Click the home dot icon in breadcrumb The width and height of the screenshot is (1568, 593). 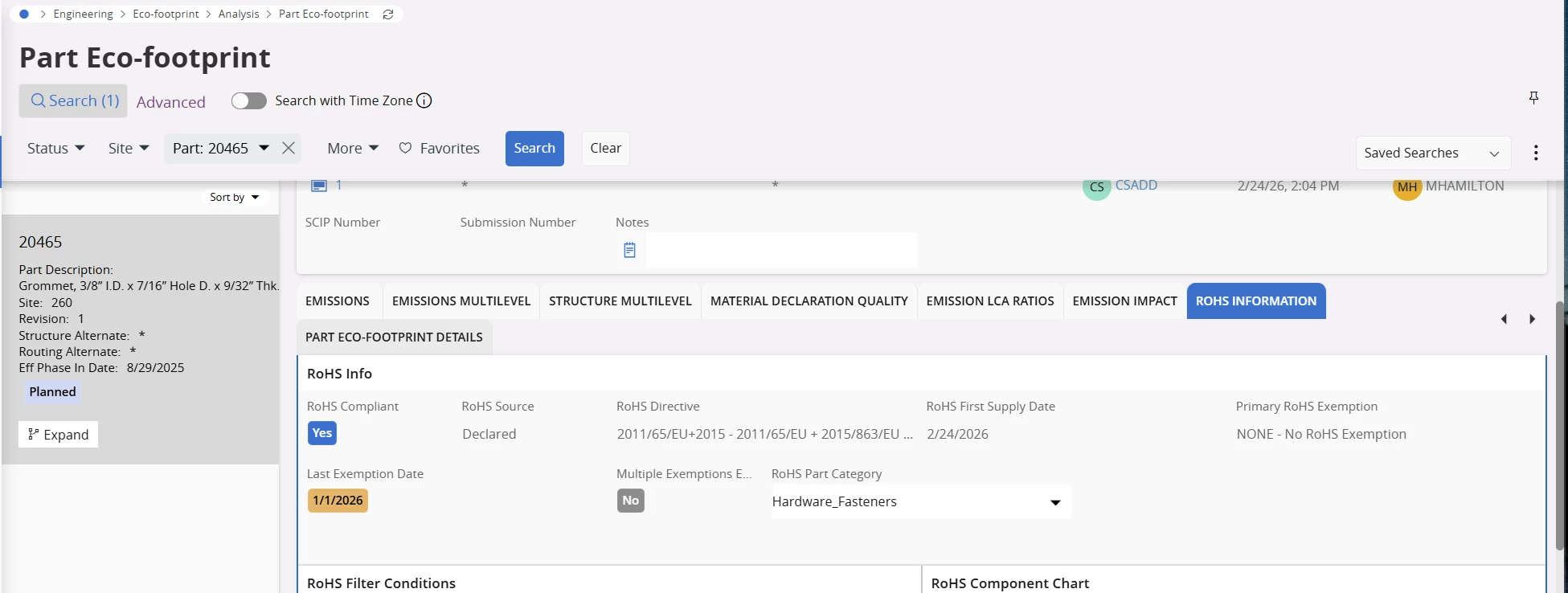point(24,14)
